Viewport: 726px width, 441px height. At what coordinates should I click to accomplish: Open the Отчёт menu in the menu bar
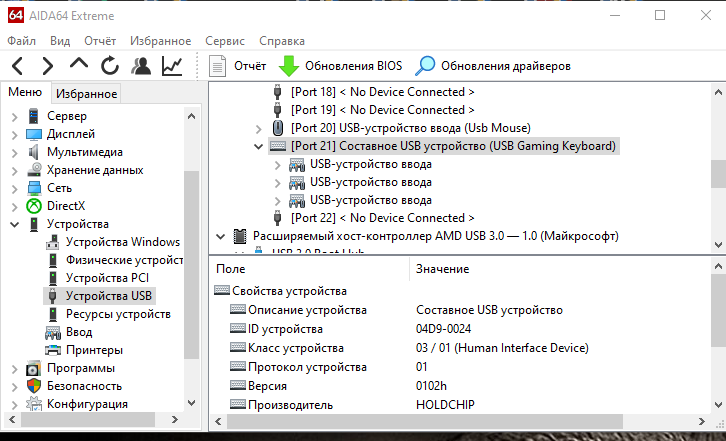(x=100, y=41)
